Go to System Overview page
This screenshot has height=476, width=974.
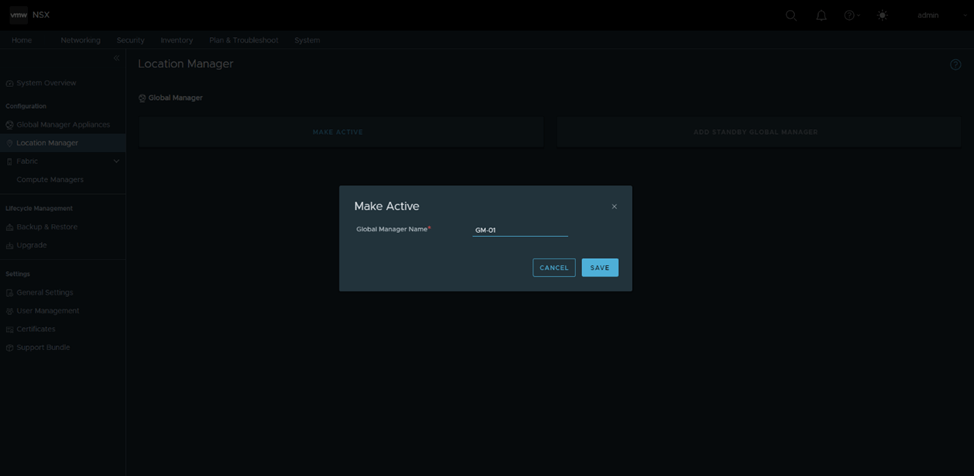tap(45, 83)
